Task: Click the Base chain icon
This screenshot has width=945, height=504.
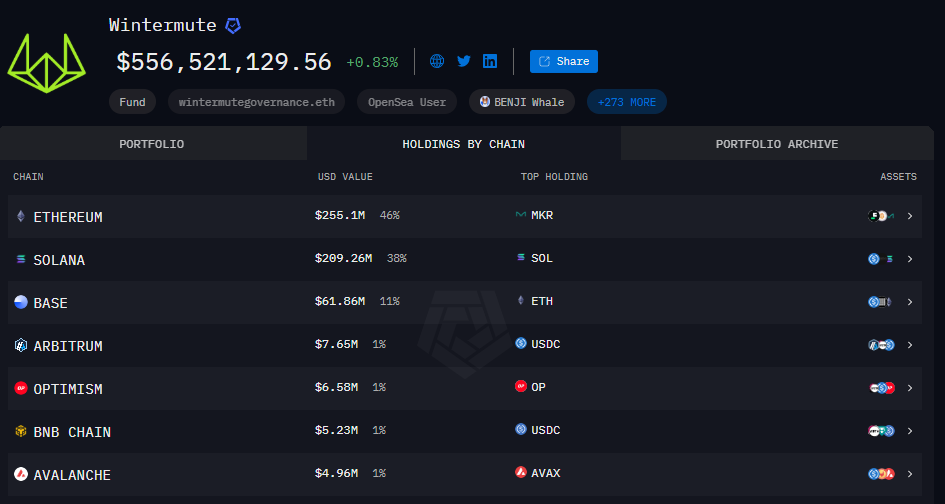Action: [21, 302]
